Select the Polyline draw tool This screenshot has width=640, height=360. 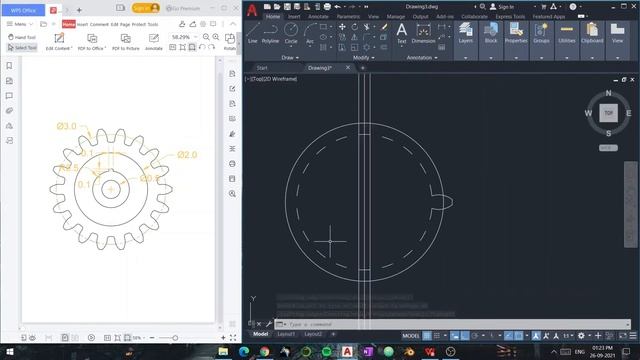(x=270, y=33)
